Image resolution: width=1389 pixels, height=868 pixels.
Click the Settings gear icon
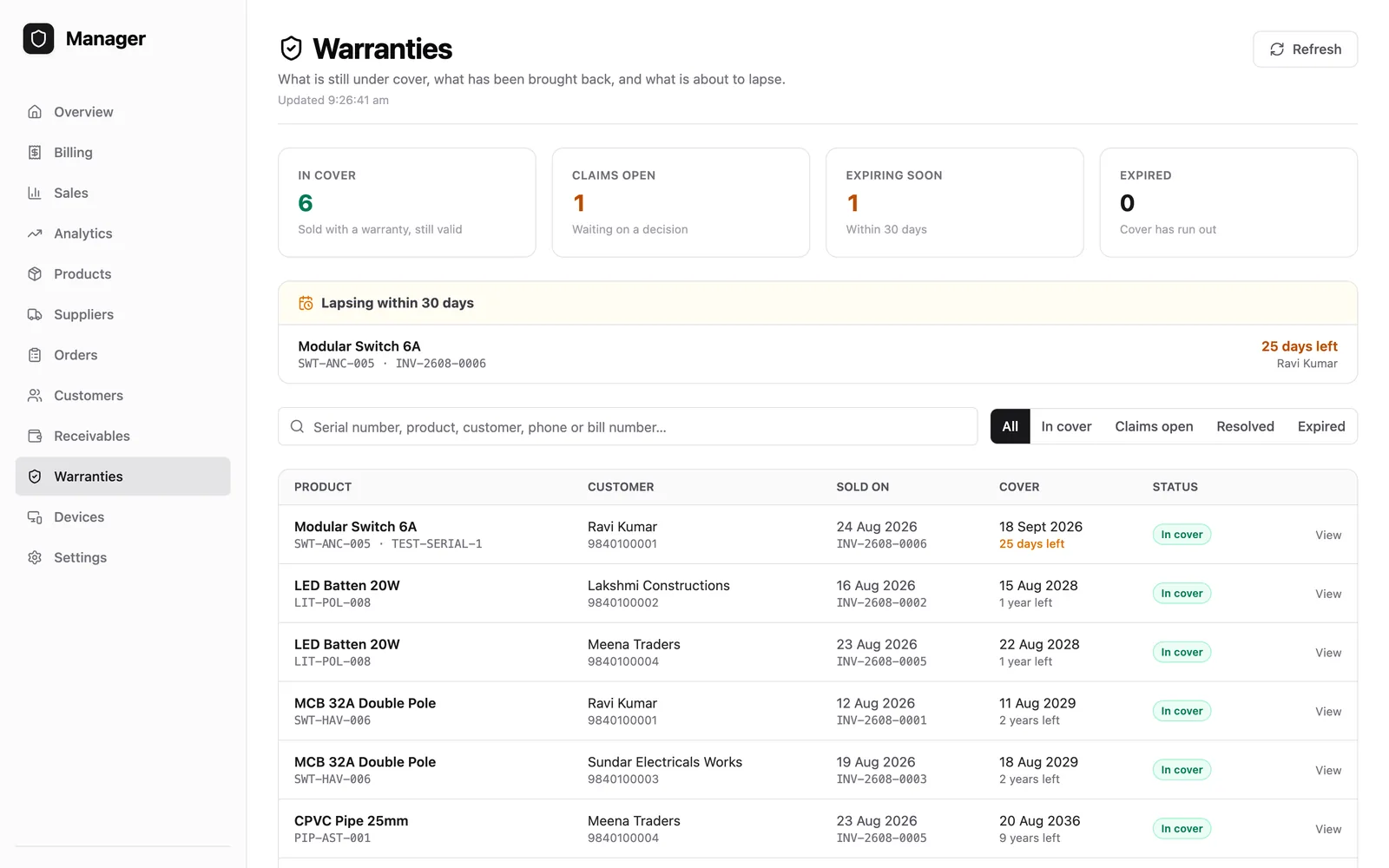[x=35, y=557]
